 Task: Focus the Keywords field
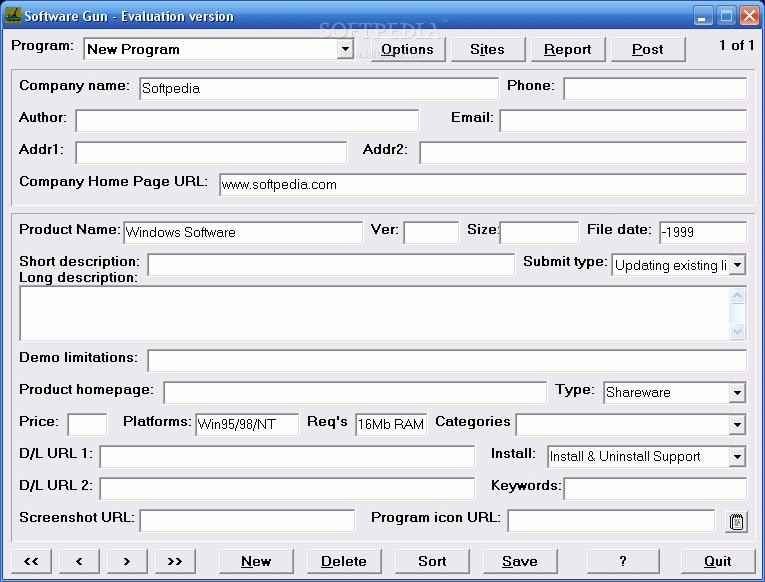point(655,489)
